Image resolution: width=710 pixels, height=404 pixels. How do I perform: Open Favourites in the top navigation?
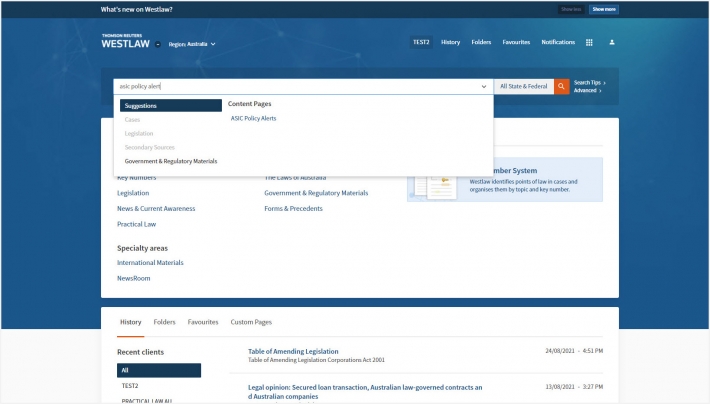[x=516, y=42]
